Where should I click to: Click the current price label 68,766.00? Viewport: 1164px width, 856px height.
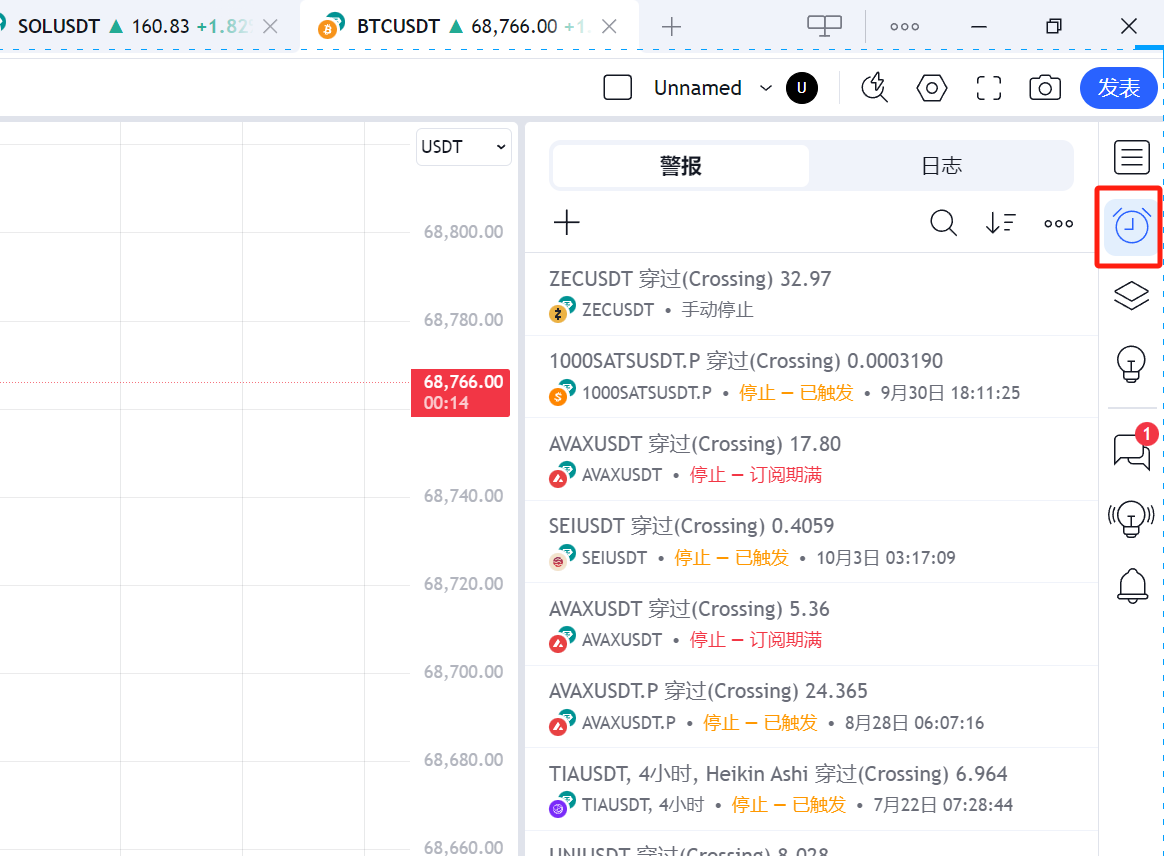pyautogui.click(x=460, y=392)
